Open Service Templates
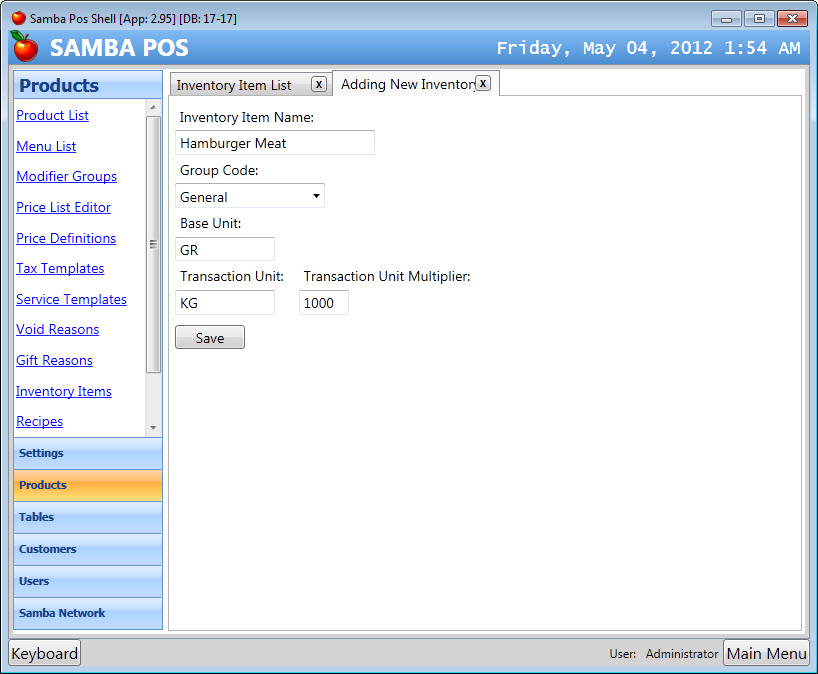The width and height of the screenshot is (818, 674). click(71, 299)
